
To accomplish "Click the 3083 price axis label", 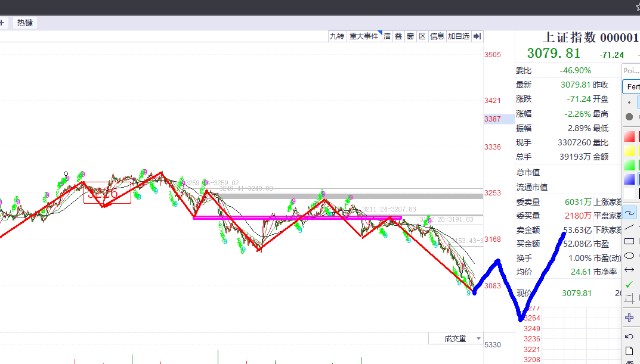I will tap(493, 286).
